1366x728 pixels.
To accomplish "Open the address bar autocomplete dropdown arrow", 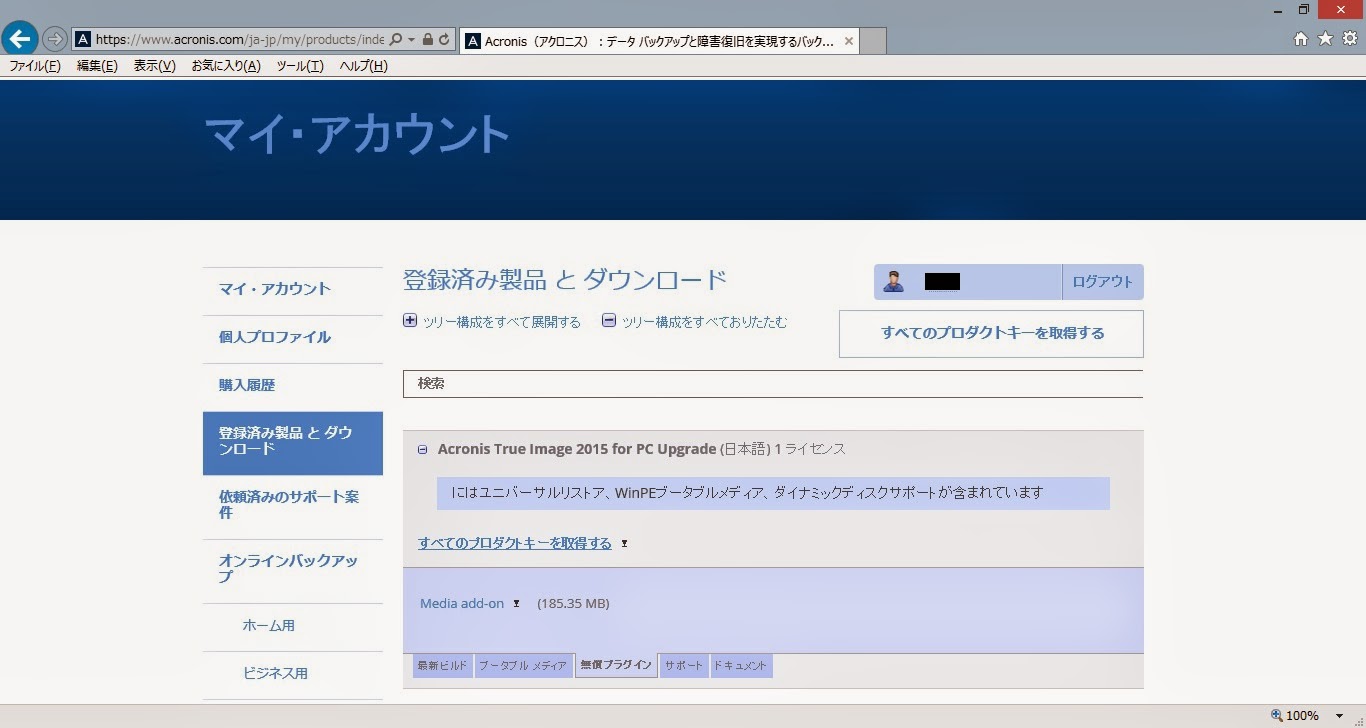I will pos(411,40).
